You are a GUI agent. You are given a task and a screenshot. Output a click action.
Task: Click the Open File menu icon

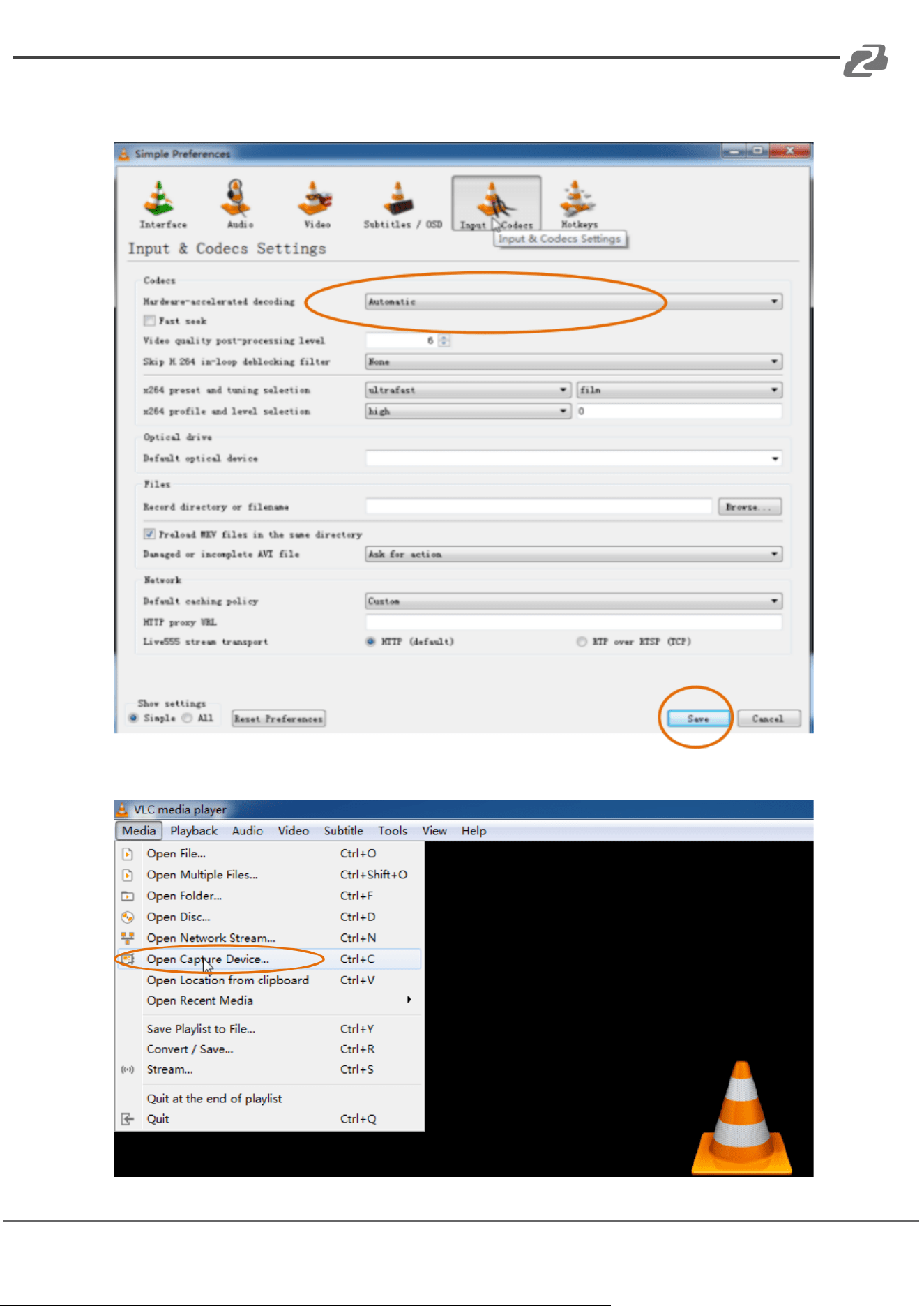pyautogui.click(x=128, y=854)
